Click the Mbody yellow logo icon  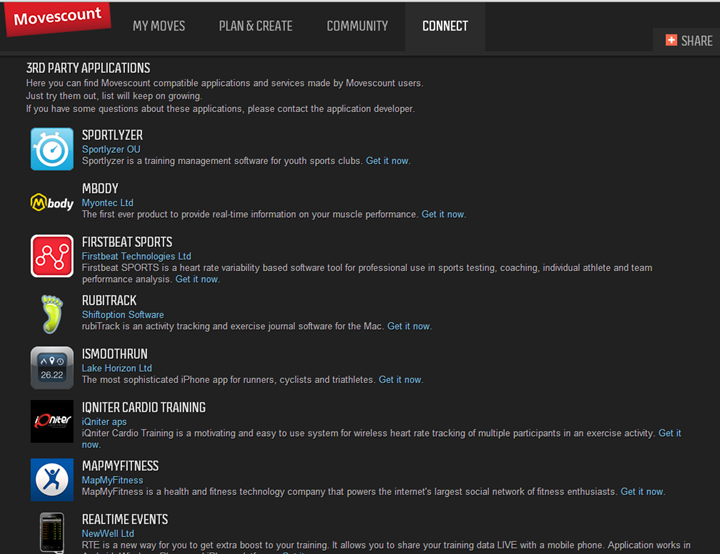tap(52, 203)
